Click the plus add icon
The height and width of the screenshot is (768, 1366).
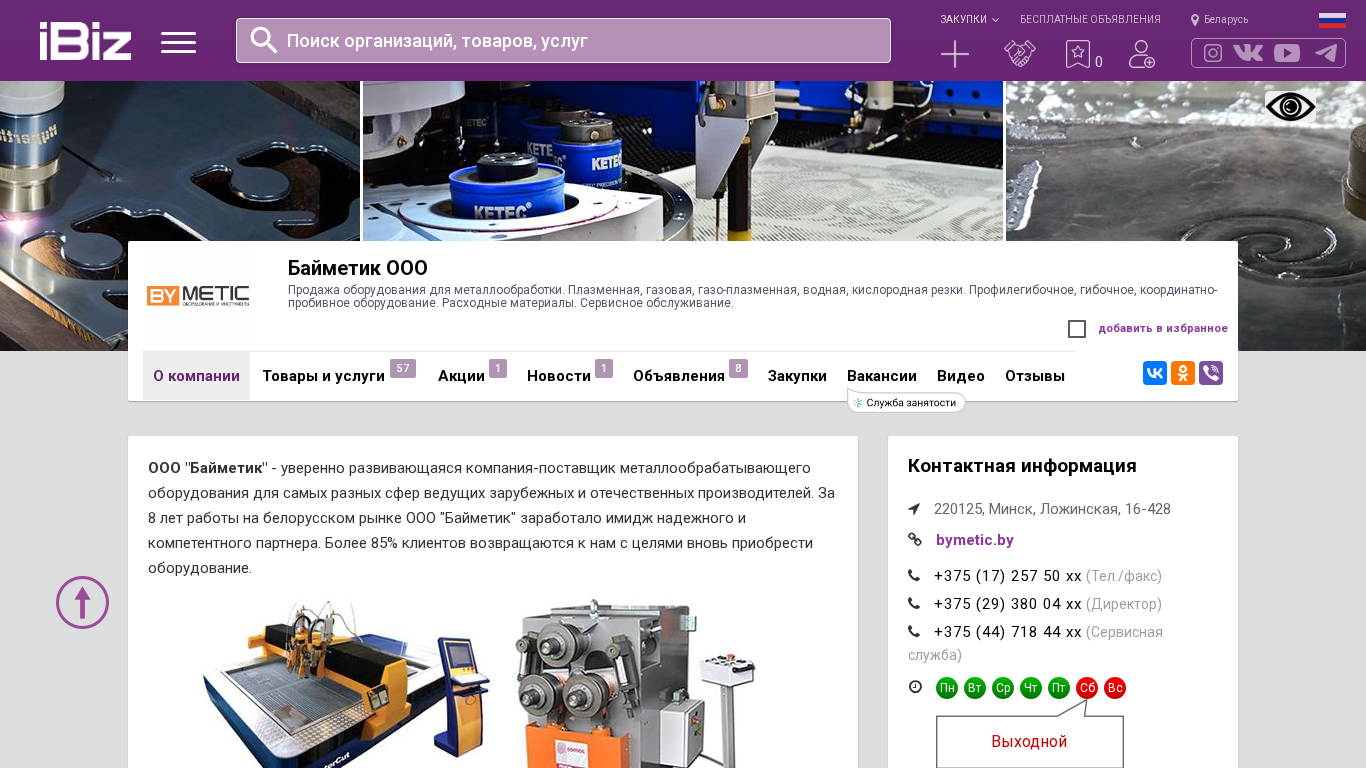click(x=955, y=54)
